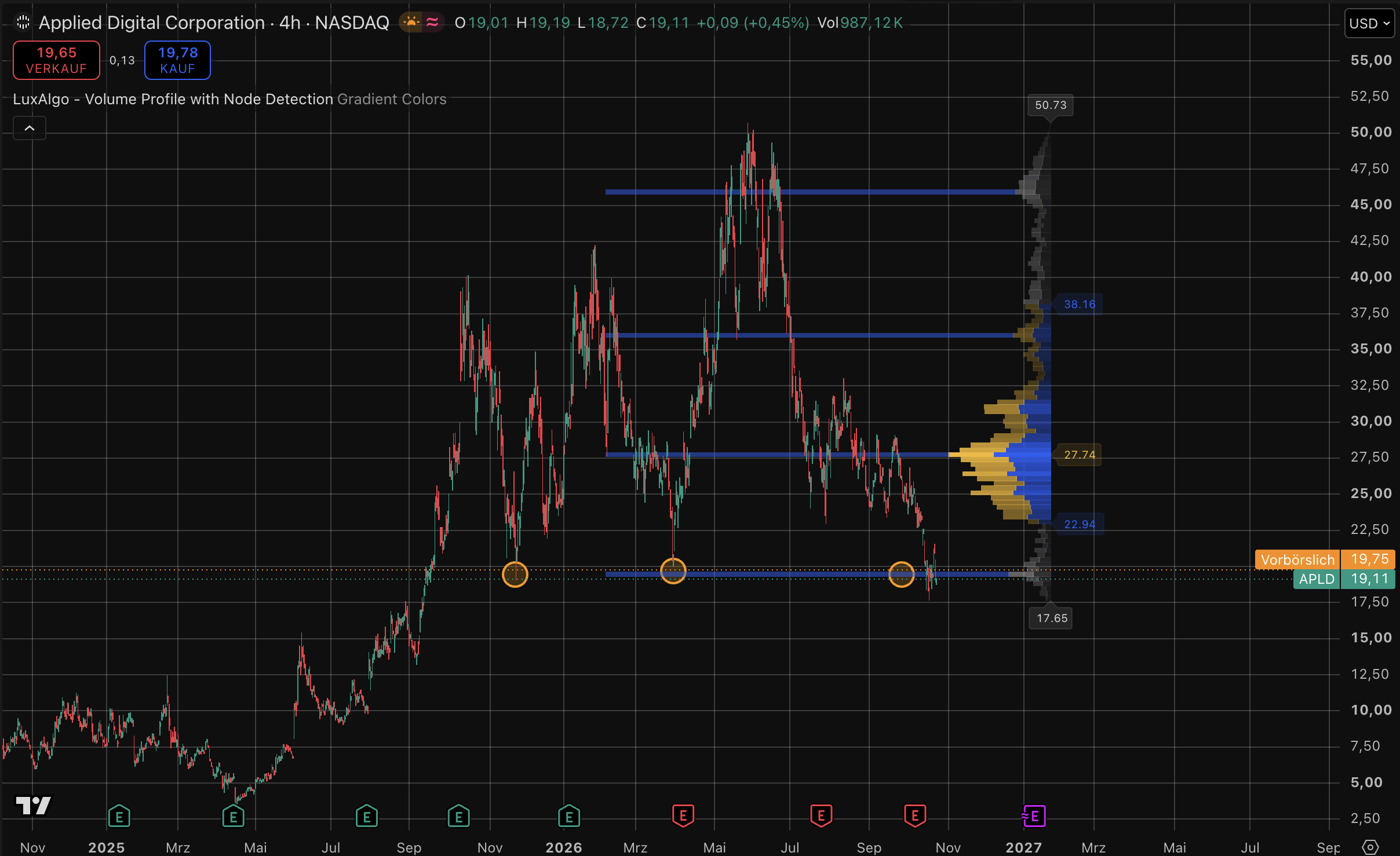Click the closing price value C19,11
The width and height of the screenshot is (1400, 856).
click(663, 23)
